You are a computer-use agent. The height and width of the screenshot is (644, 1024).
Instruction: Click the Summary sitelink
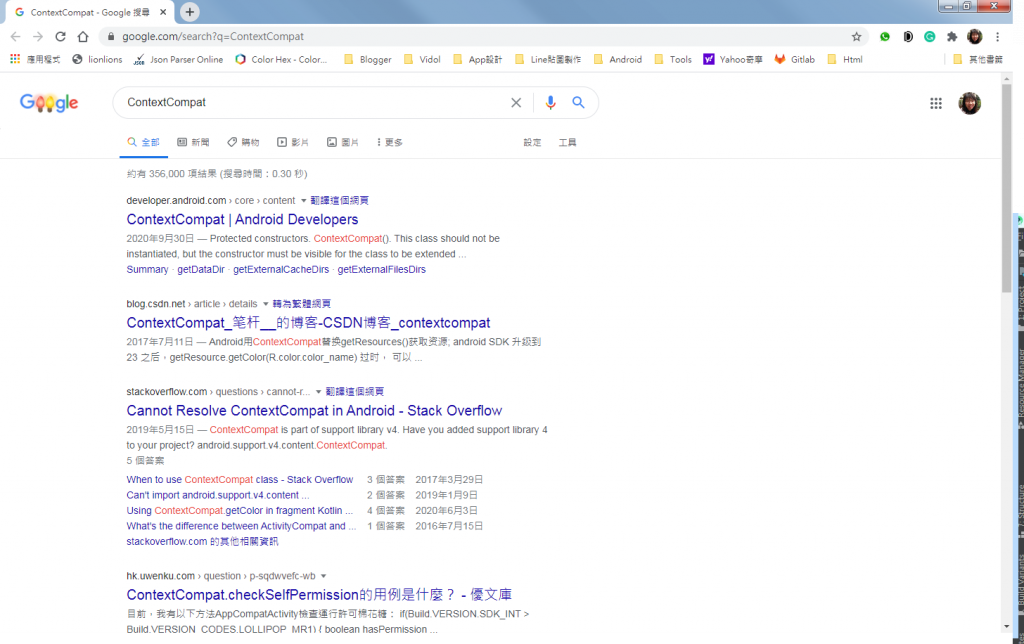coord(147,269)
